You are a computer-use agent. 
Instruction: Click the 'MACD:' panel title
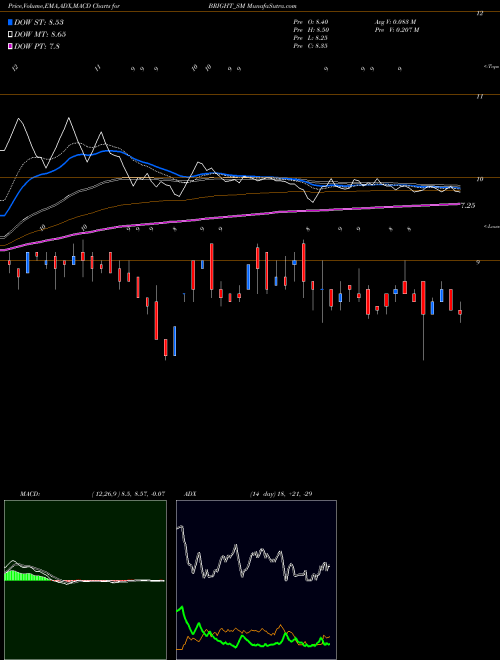click(x=29, y=494)
